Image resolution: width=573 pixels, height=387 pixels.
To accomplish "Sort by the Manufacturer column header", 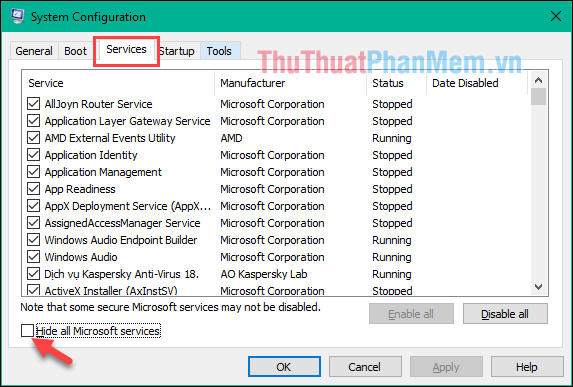I will click(291, 83).
